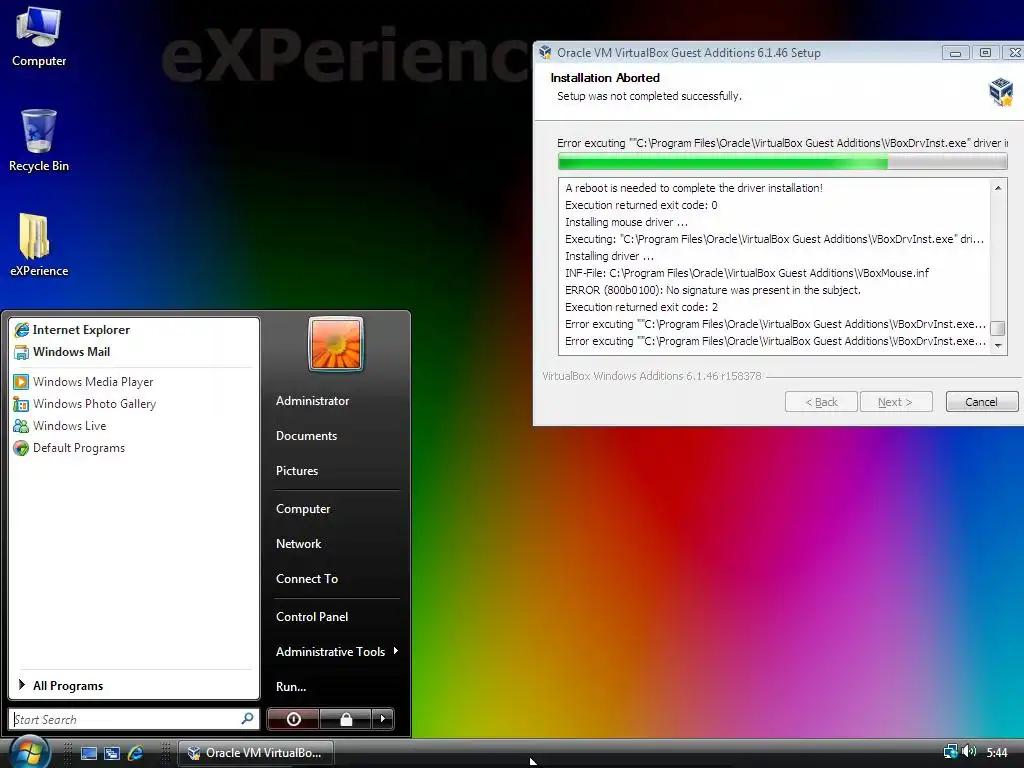Image resolution: width=1024 pixels, height=768 pixels.
Task: Expand Administrative Tools submenu
Action: click(x=336, y=652)
